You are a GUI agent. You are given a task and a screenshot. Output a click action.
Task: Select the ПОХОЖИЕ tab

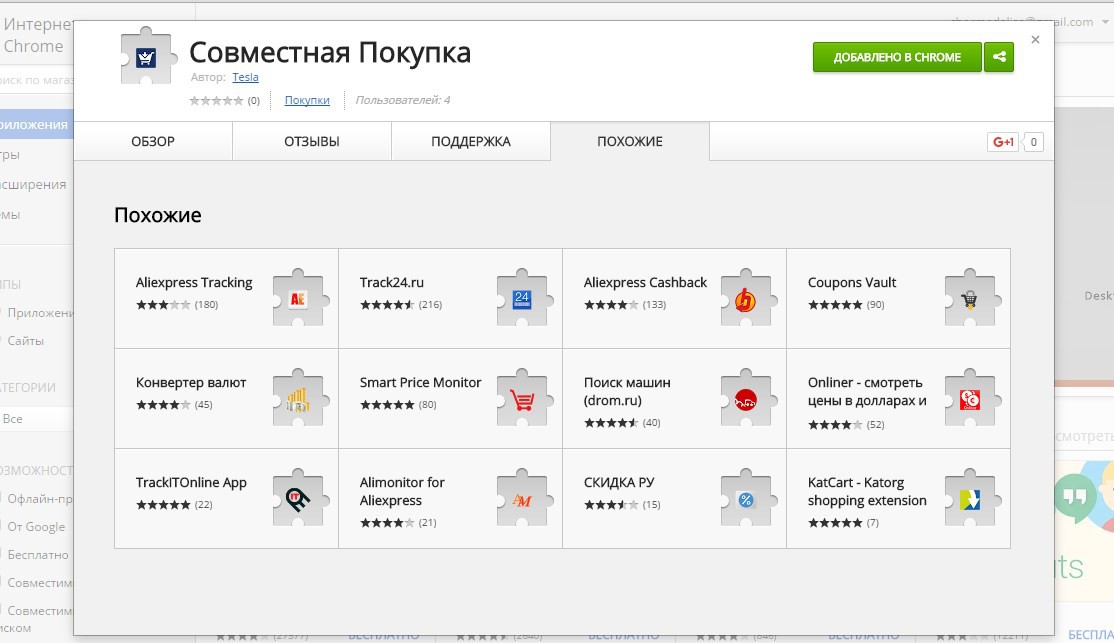pos(630,141)
